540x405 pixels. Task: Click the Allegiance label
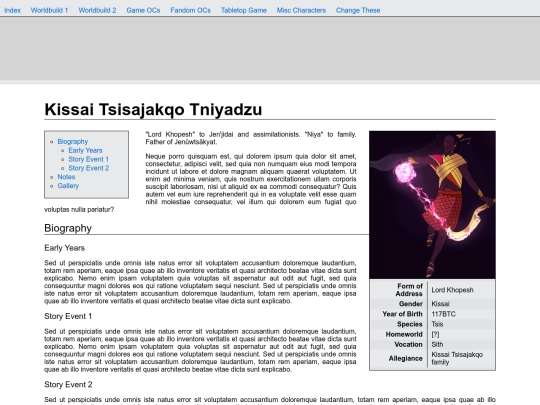pyautogui.click(x=406, y=359)
